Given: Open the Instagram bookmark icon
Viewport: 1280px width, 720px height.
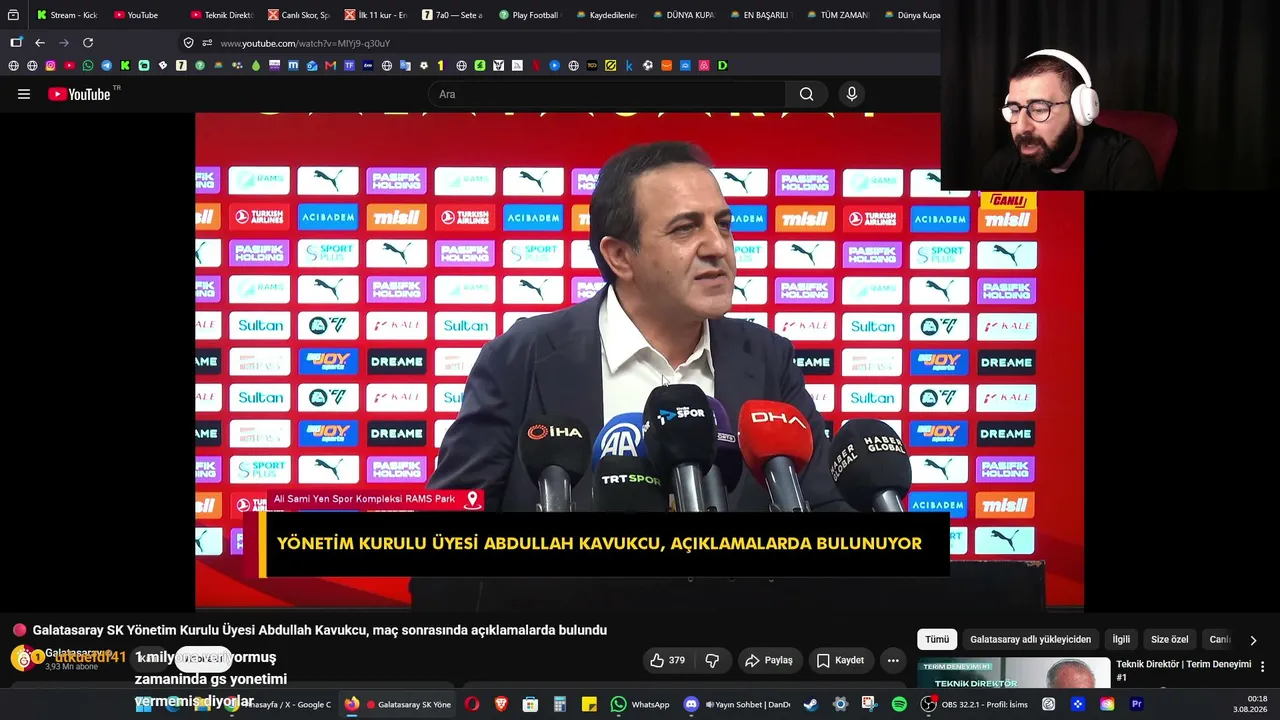Looking at the screenshot, I should (x=51, y=66).
